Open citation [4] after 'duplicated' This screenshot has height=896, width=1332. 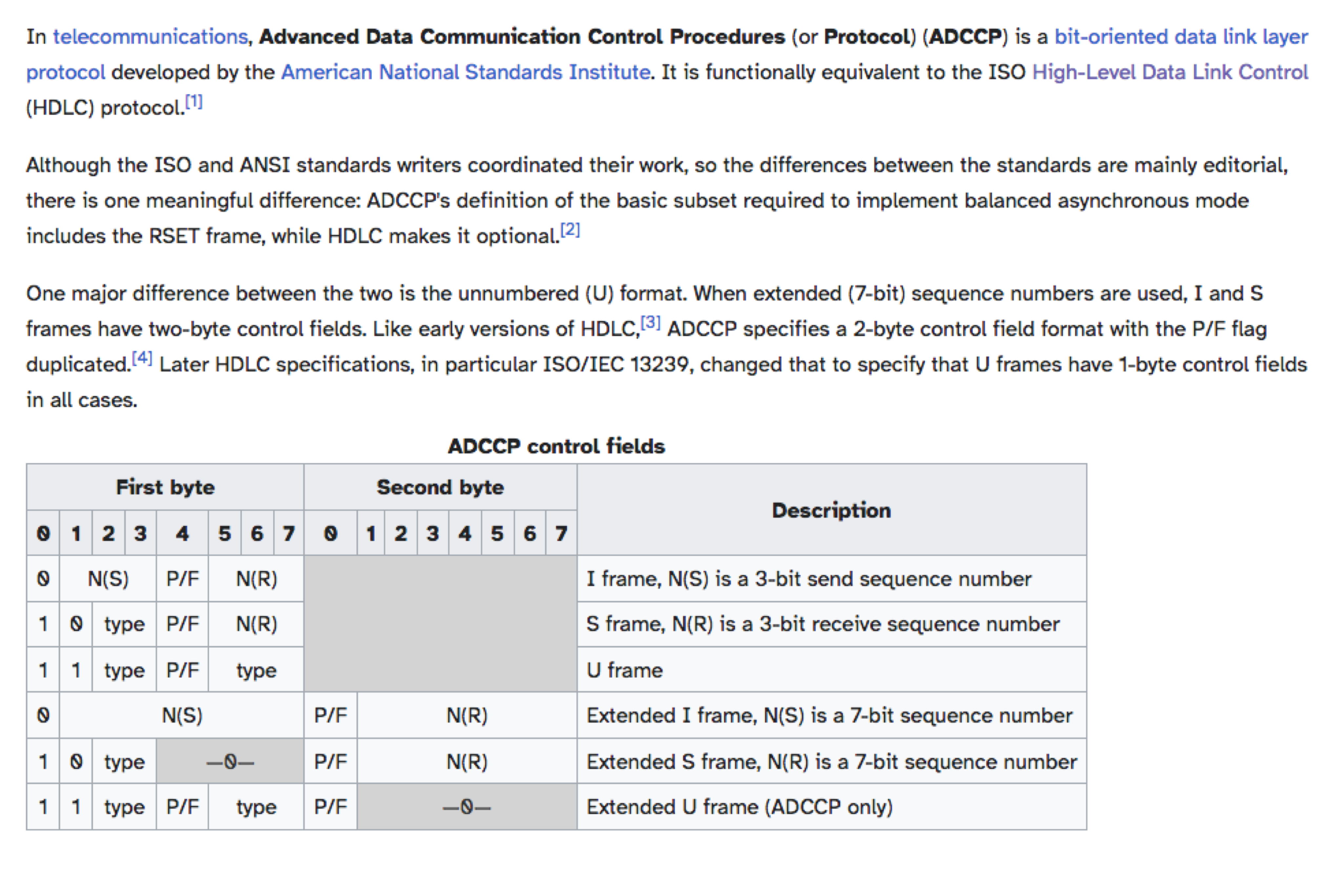tap(142, 359)
